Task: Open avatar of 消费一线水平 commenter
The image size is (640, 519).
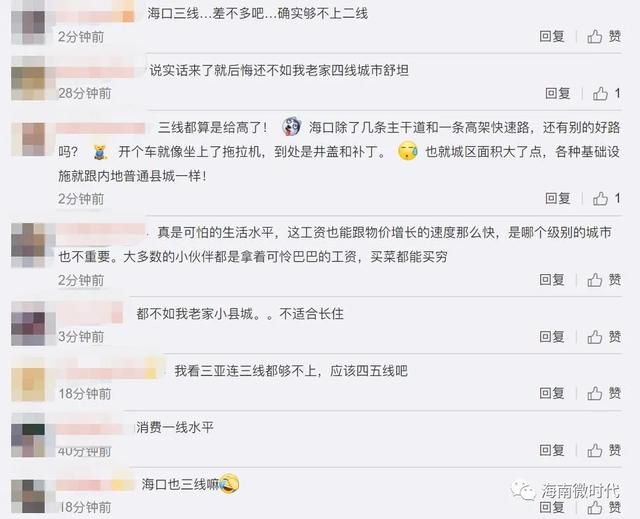Action: click(28, 435)
